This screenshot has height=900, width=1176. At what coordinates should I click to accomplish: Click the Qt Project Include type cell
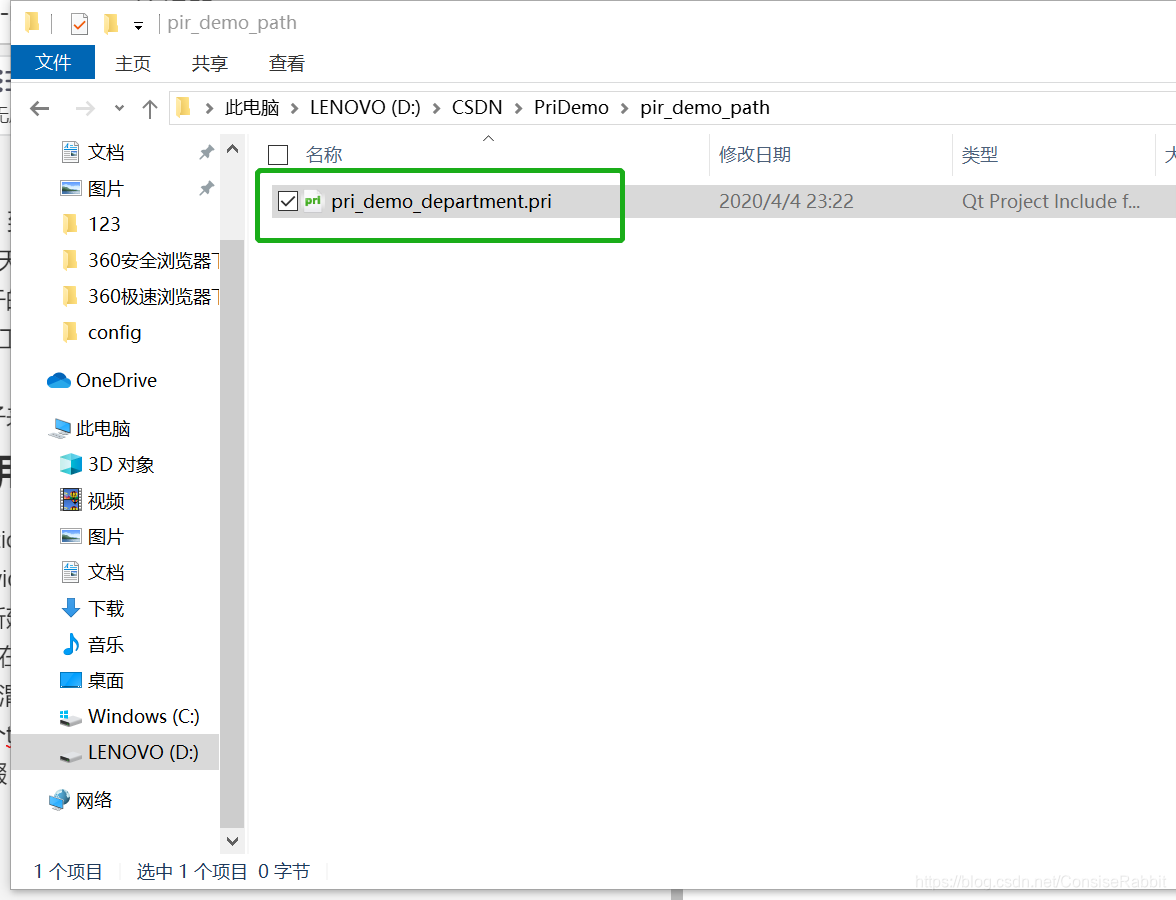point(1051,202)
